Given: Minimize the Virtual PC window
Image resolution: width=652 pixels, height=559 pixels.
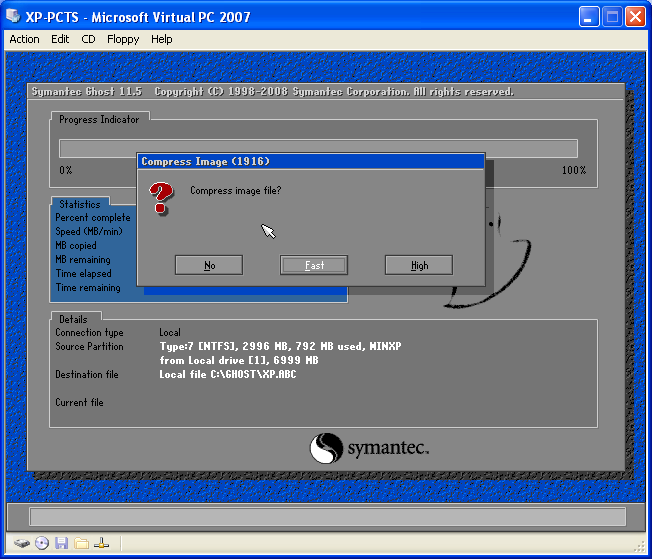Looking at the screenshot, I should [x=589, y=17].
